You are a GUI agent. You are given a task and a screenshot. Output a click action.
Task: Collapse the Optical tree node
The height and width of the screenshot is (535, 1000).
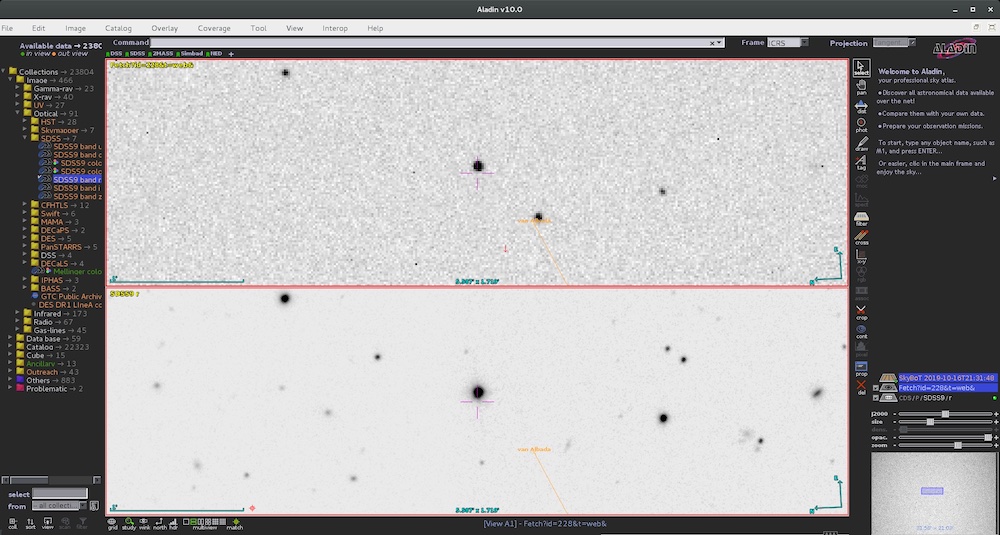tap(18, 113)
